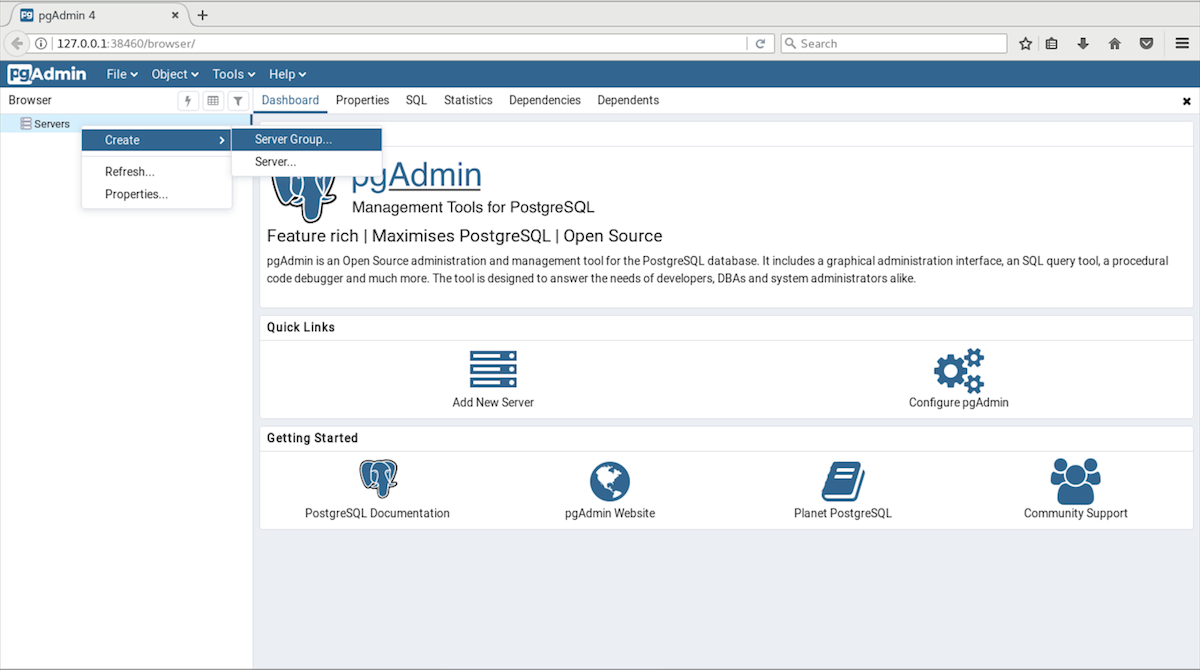Click the browser Search input field
Viewport: 1200px width, 670px height.
point(893,44)
